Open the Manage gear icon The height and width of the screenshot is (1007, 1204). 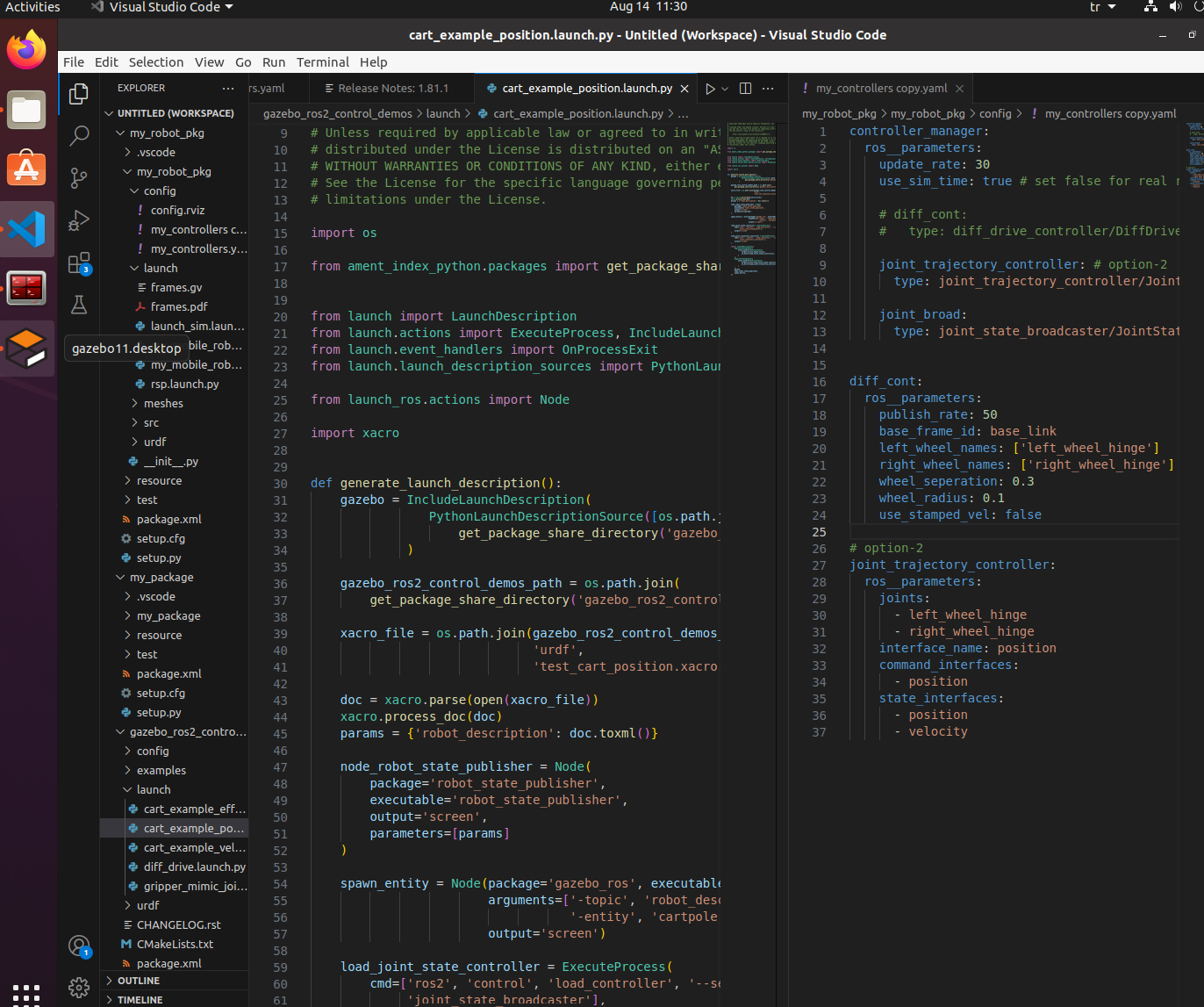tap(79, 988)
